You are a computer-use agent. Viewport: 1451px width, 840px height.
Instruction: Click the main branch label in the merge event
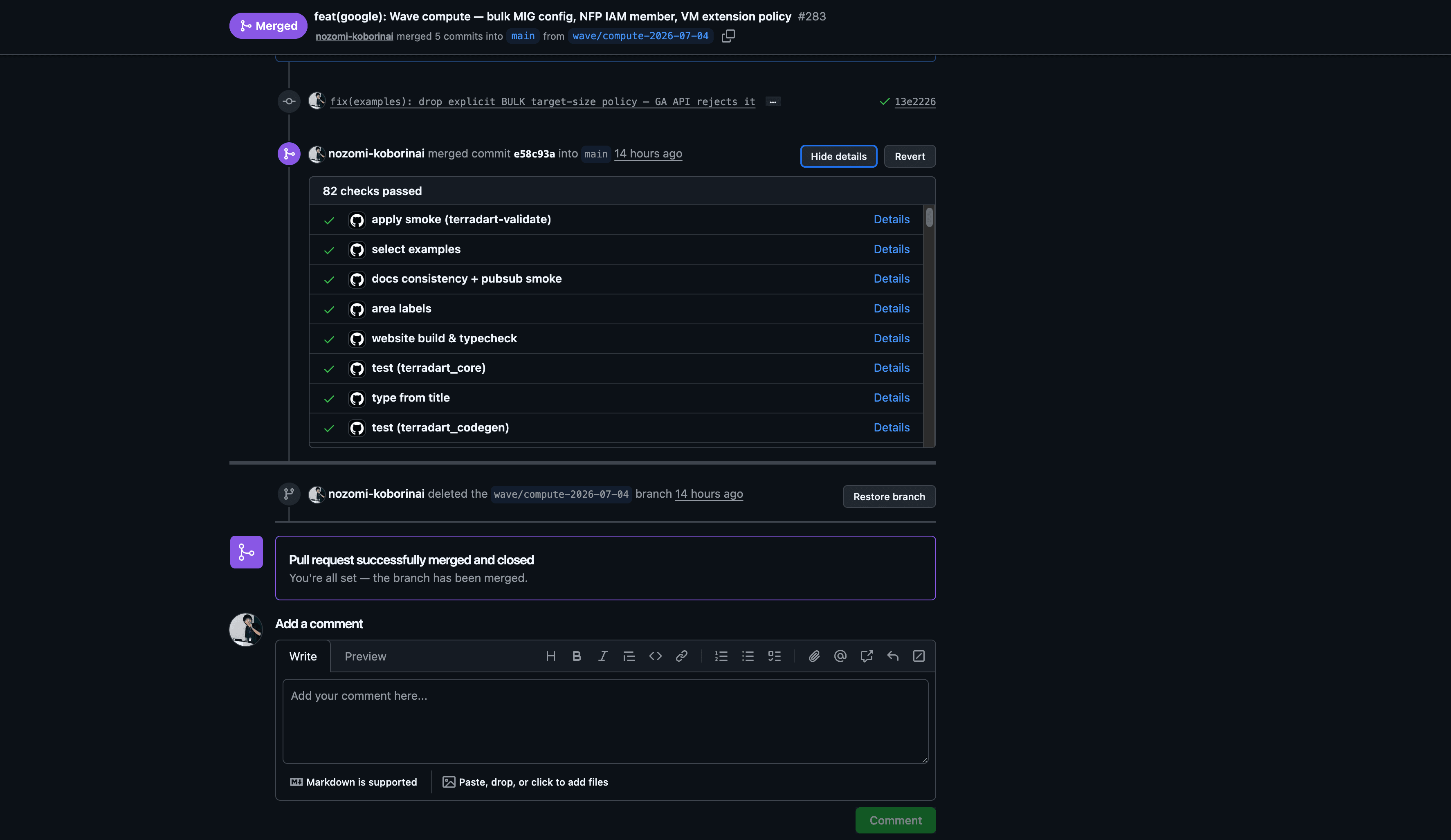point(596,154)
